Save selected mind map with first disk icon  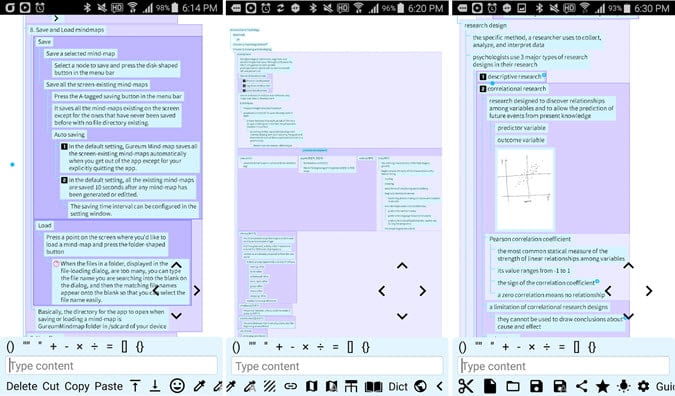pyautogui.click(x=536, y=386)
